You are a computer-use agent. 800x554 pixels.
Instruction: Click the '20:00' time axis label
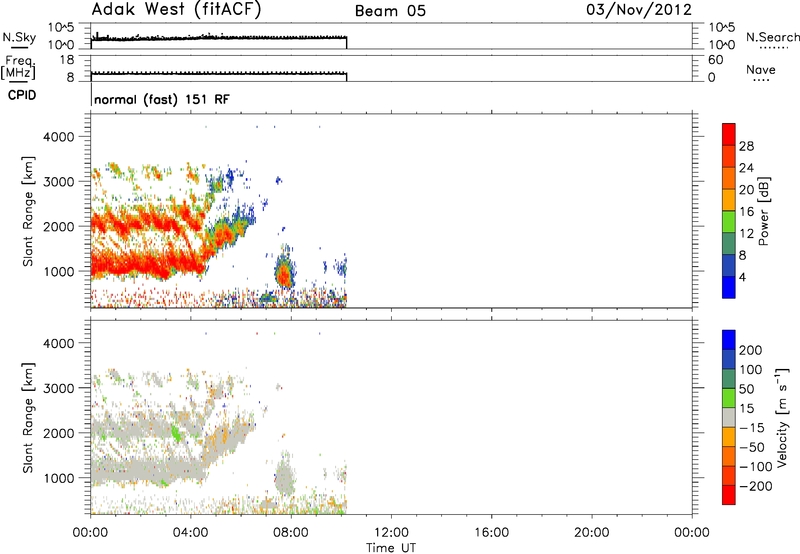(x=592, y=533)
